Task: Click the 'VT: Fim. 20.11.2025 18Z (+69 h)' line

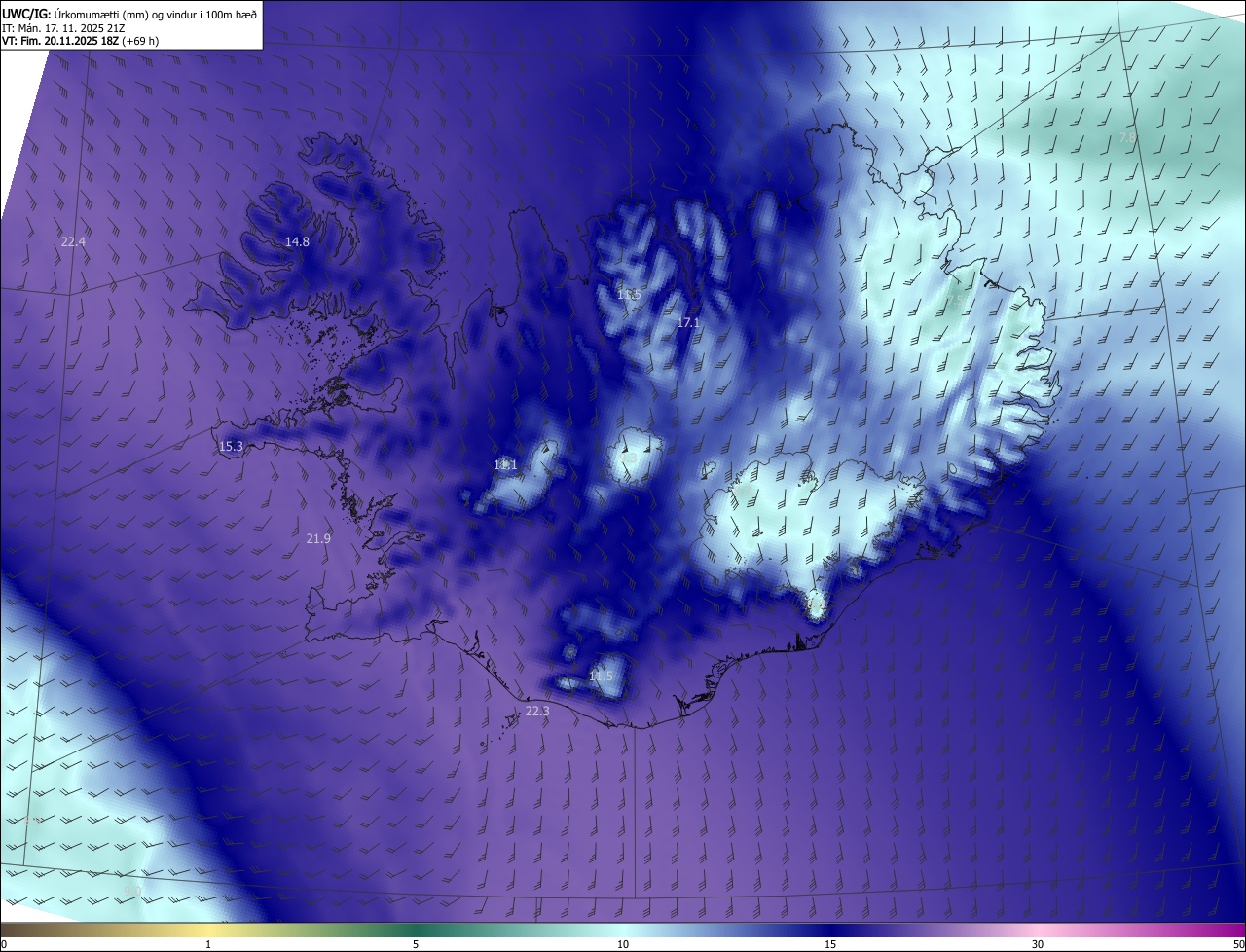Action: (81, 41)
